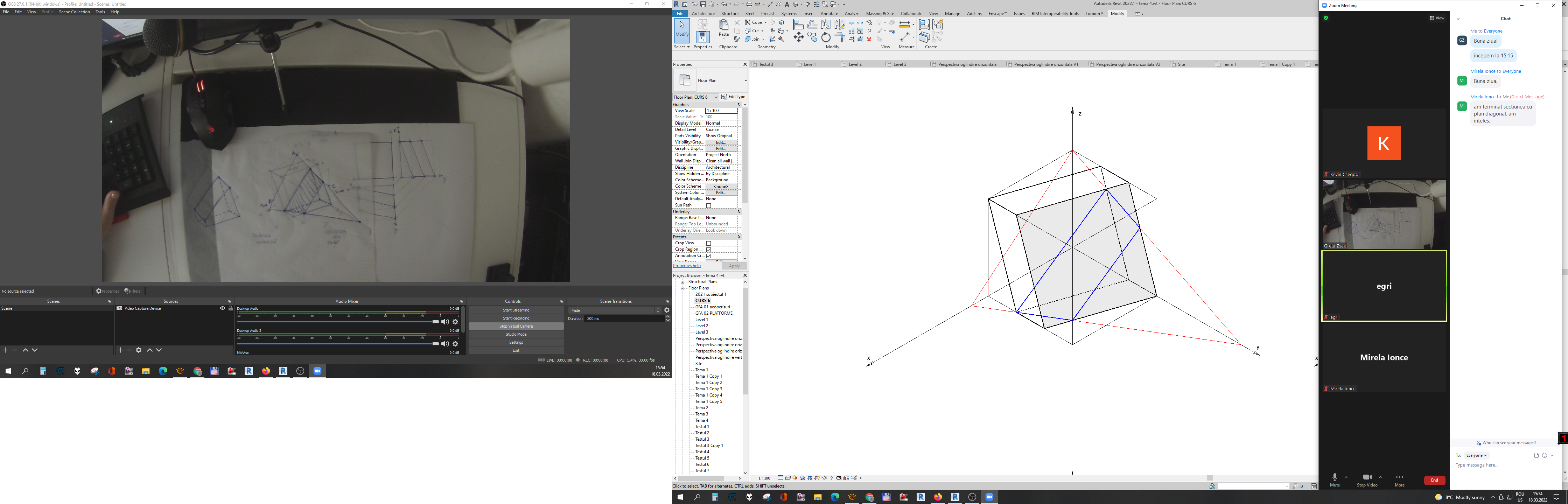Screen dimensions: 1568x504
Task: Enable the Sun Path checkbox
Action: (x=708, y=206)
